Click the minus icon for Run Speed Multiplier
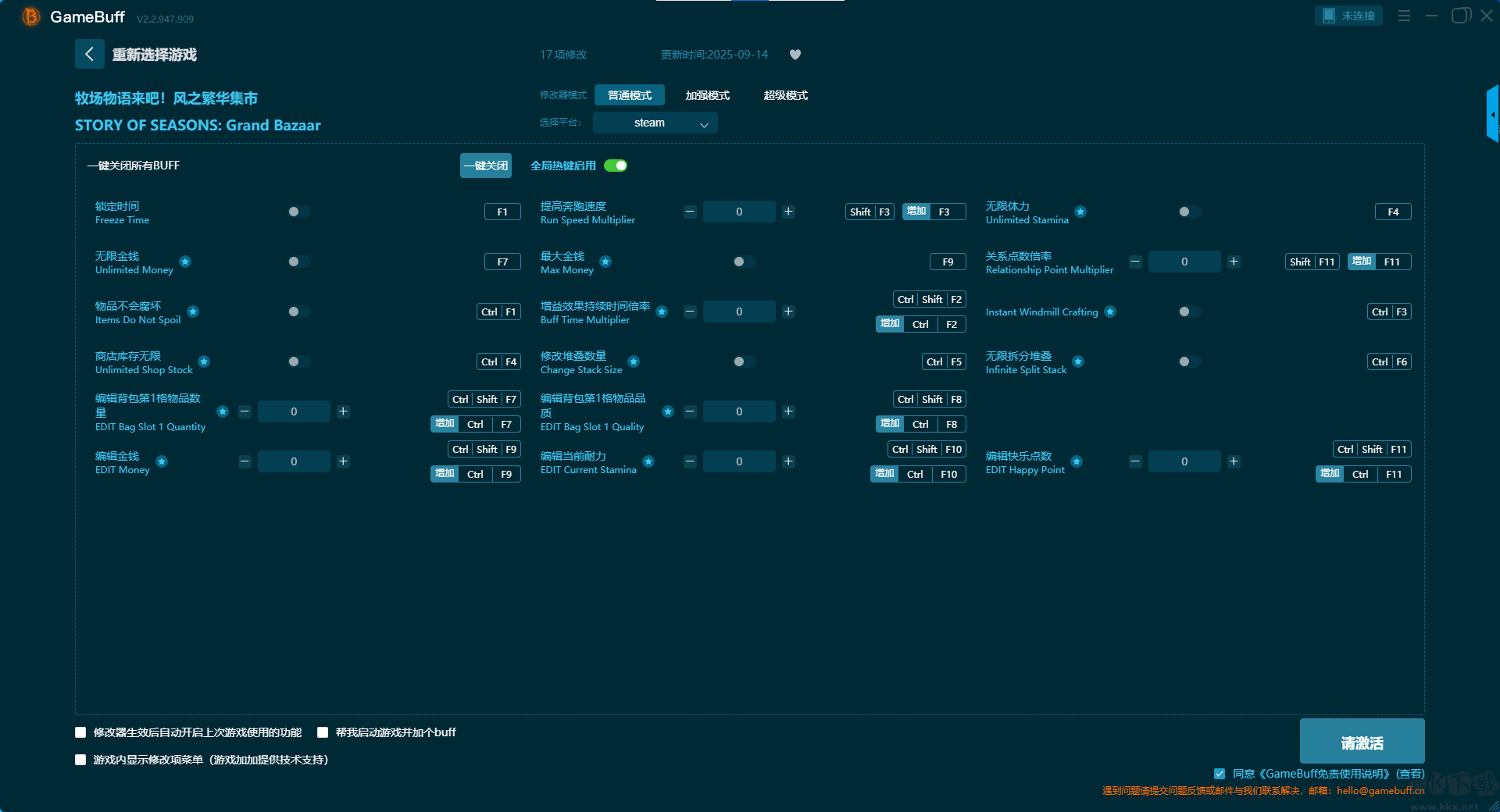Viewport: 1500px width, 812px height. click(690, 212)
